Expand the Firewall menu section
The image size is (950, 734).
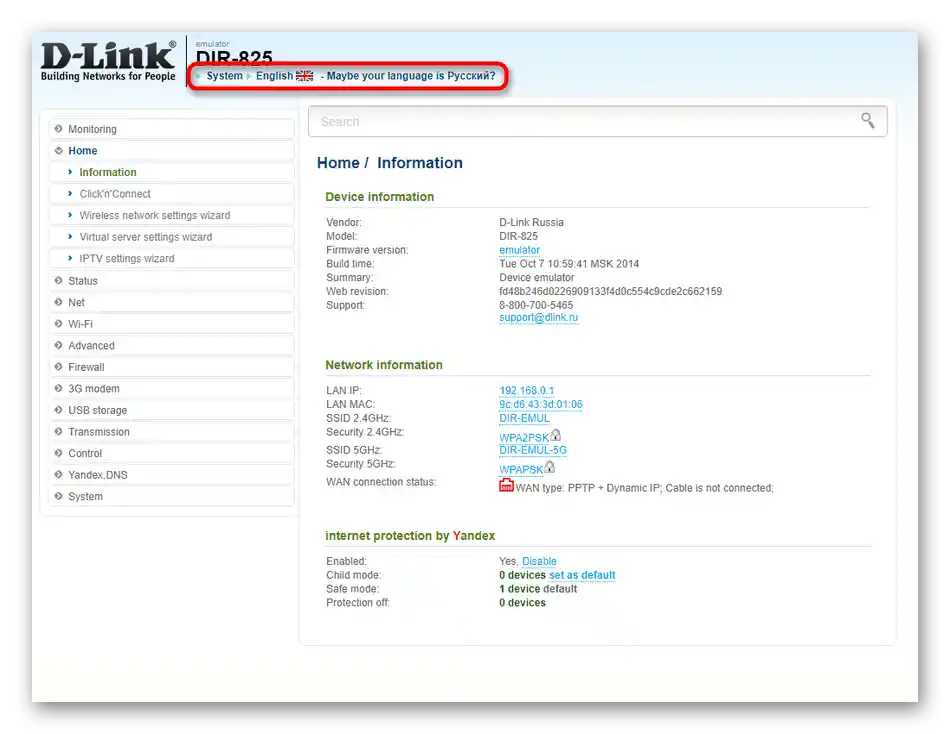tap(172, 367)
